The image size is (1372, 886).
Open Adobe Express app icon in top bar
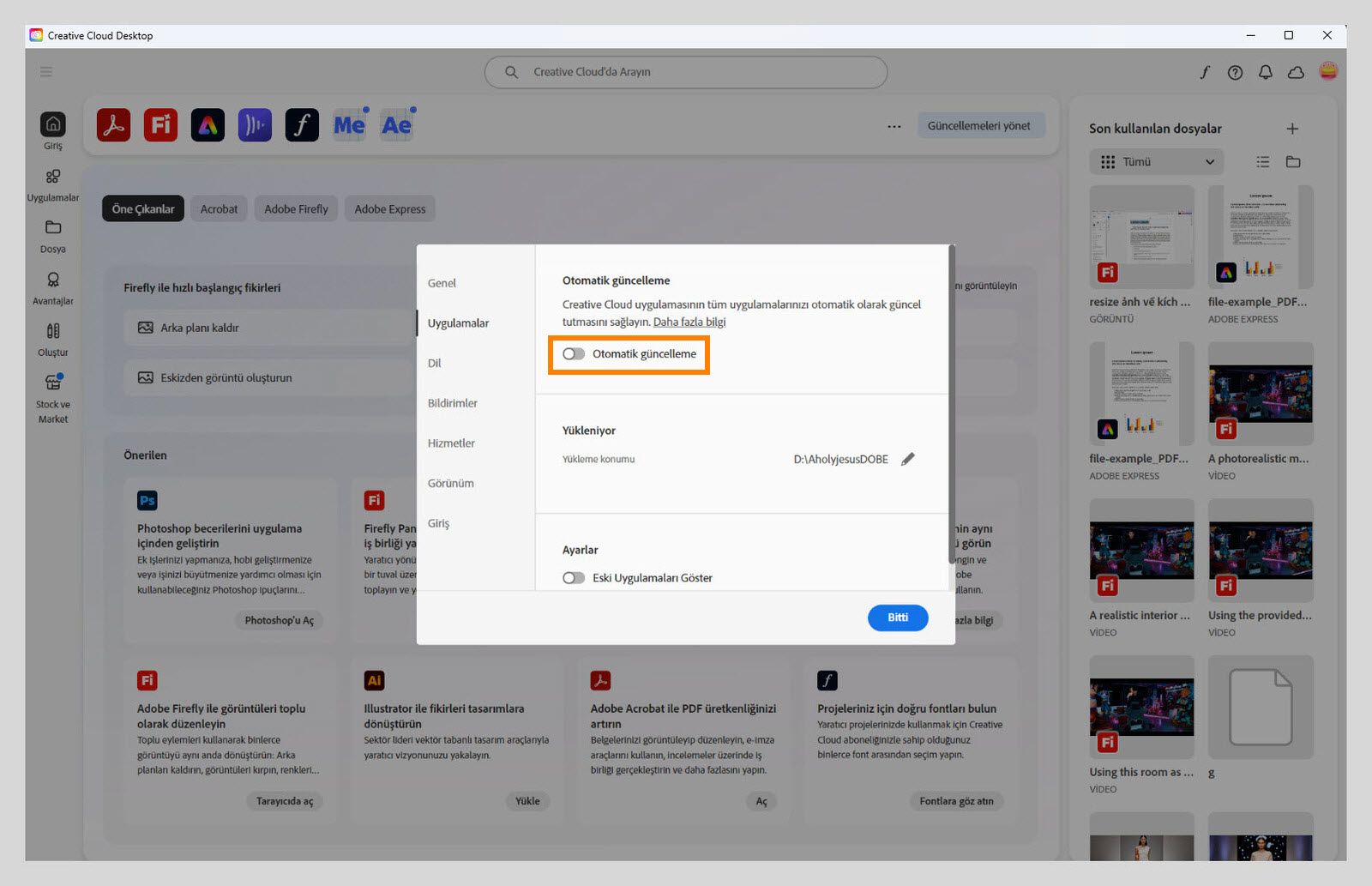click(x=208, y=125)
